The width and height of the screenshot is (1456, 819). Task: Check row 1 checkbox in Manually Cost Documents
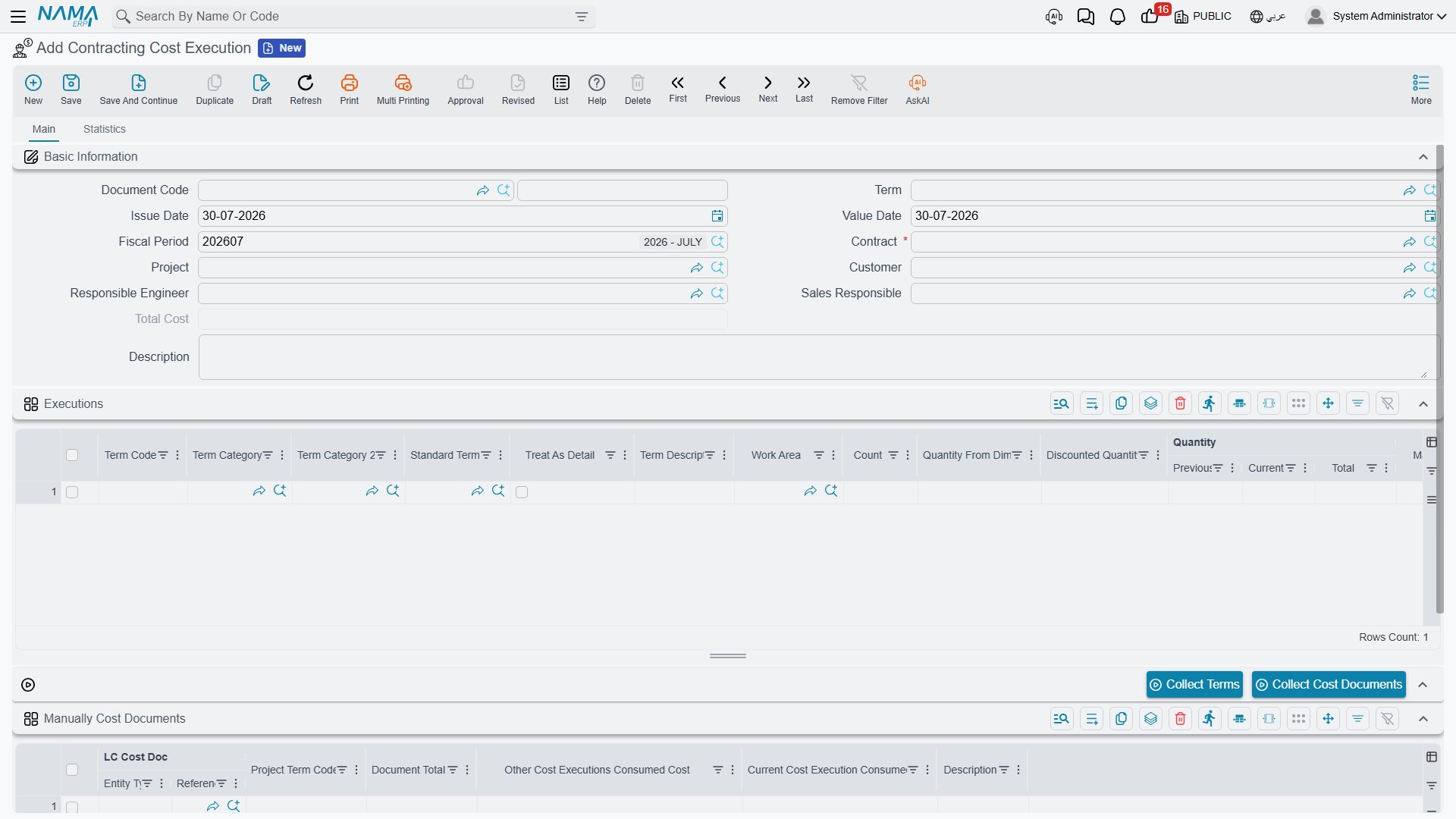pyautogui.click(x=72, y=807)
